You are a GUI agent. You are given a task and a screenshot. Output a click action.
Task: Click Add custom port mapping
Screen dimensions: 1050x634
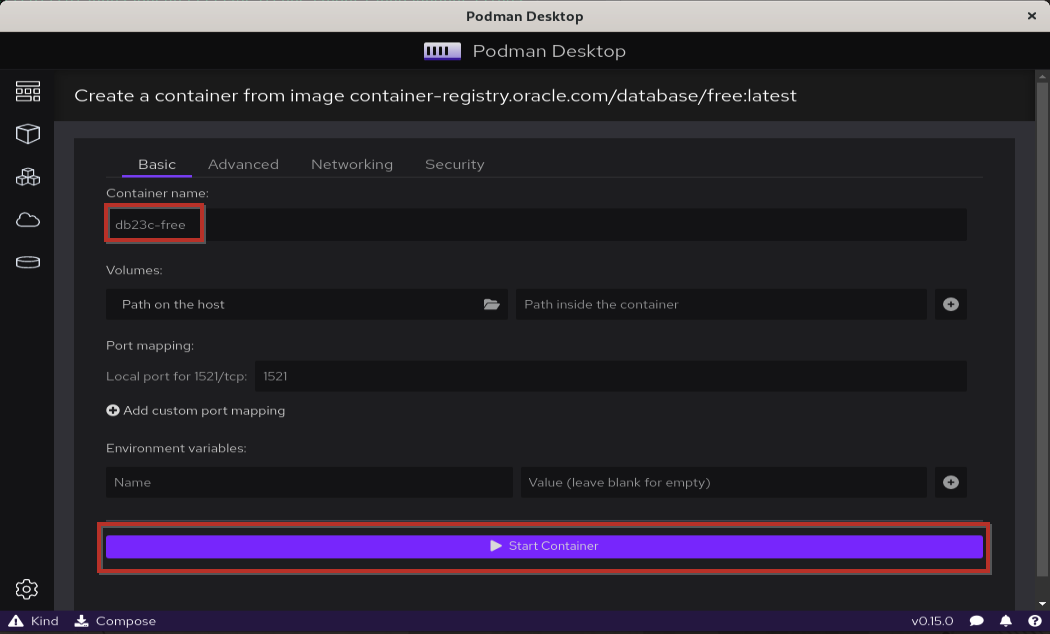point(195,410)
